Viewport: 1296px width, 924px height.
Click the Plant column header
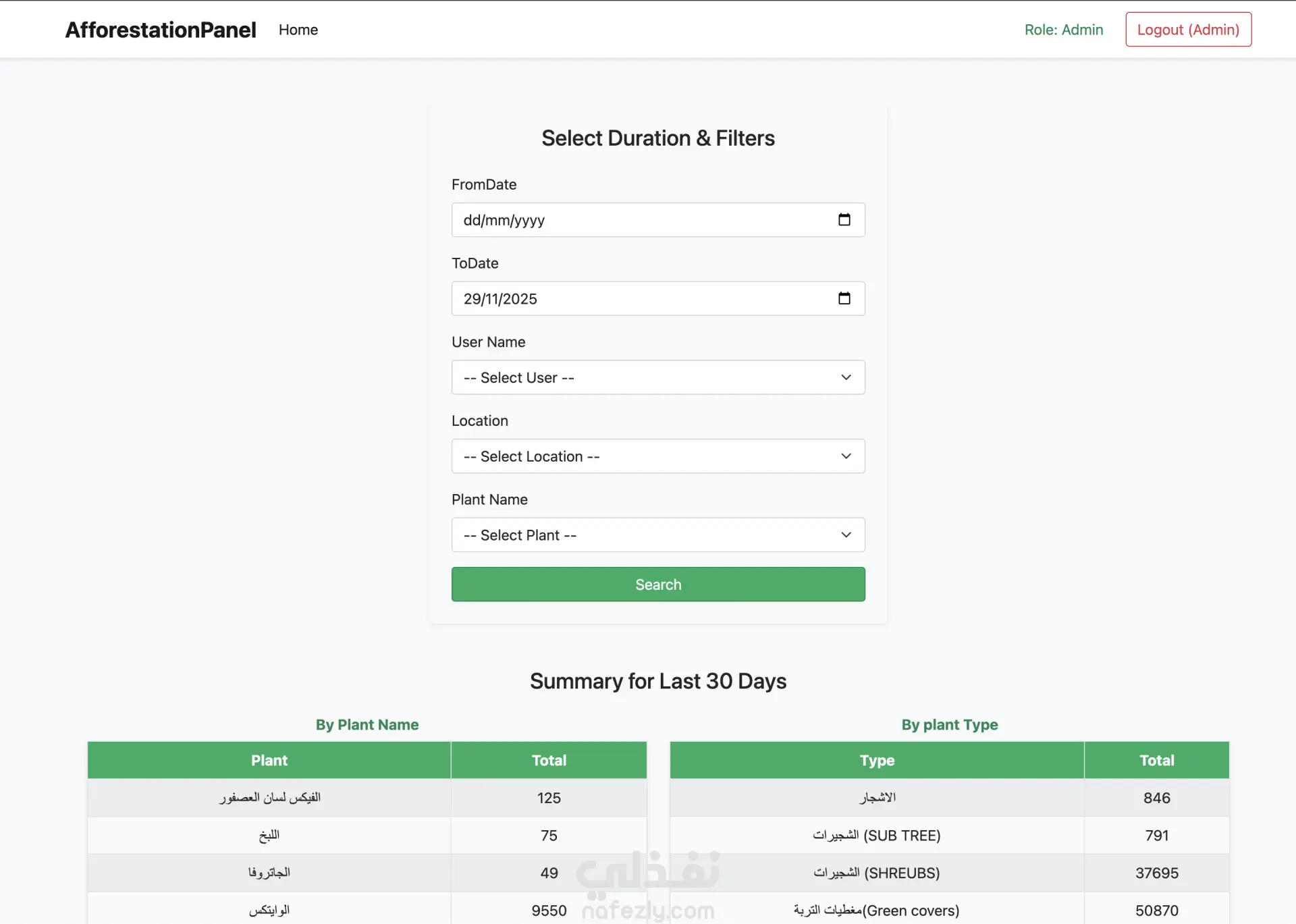[269, 760]
